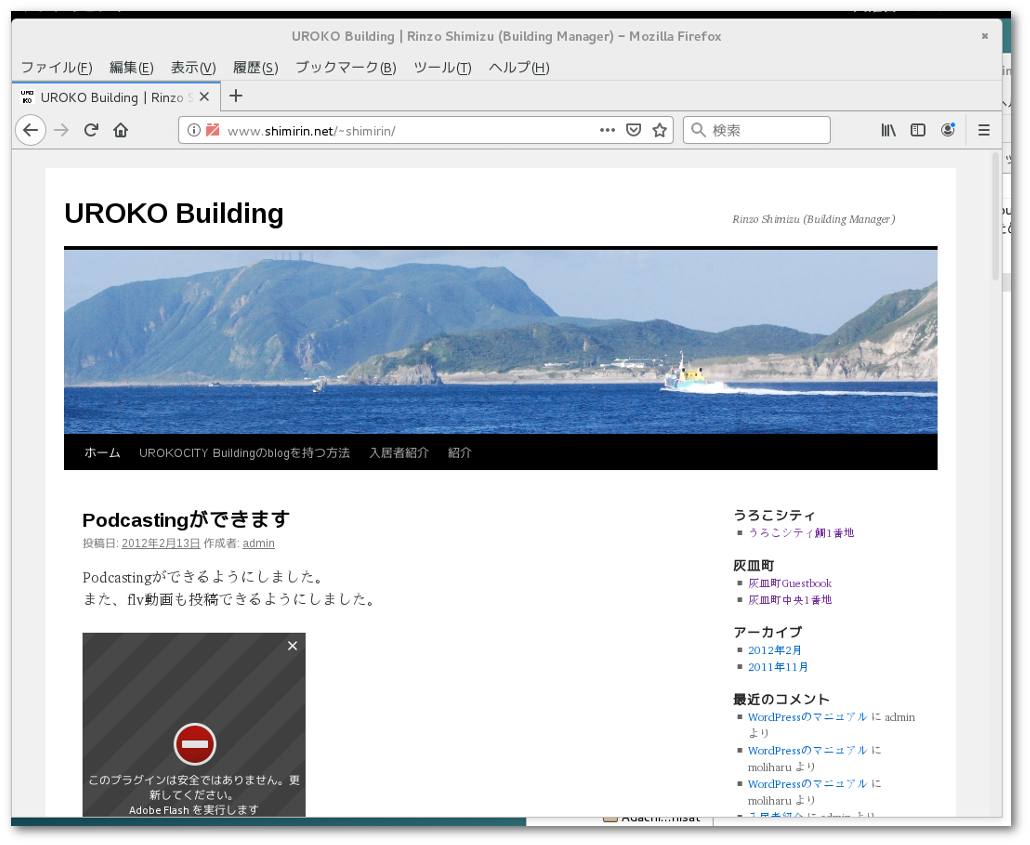Show sidebars icon in toolbar
The width and height of the screenshot is (1030, 845).
point(918,130)
